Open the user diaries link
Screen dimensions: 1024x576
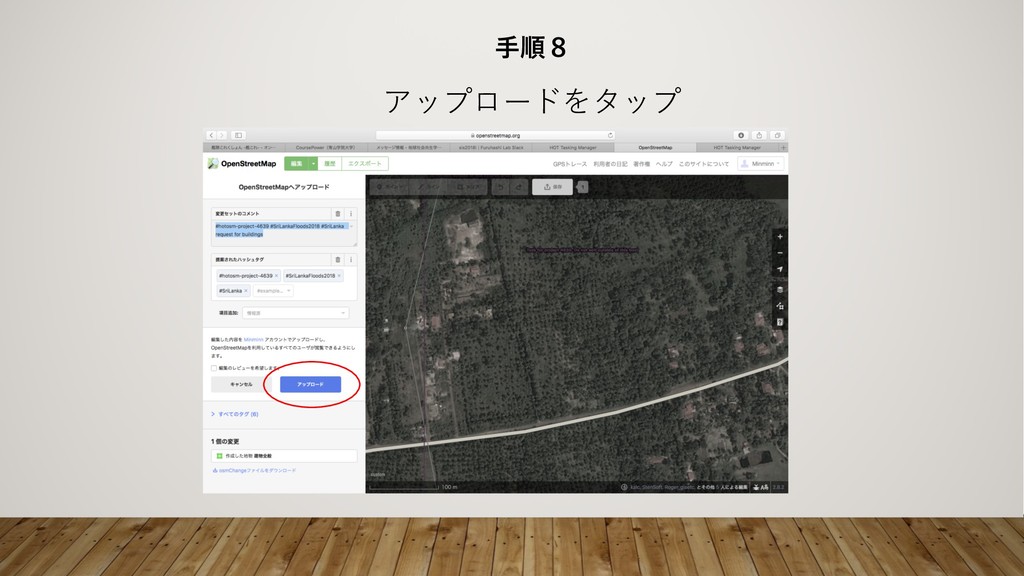point(610,164)
